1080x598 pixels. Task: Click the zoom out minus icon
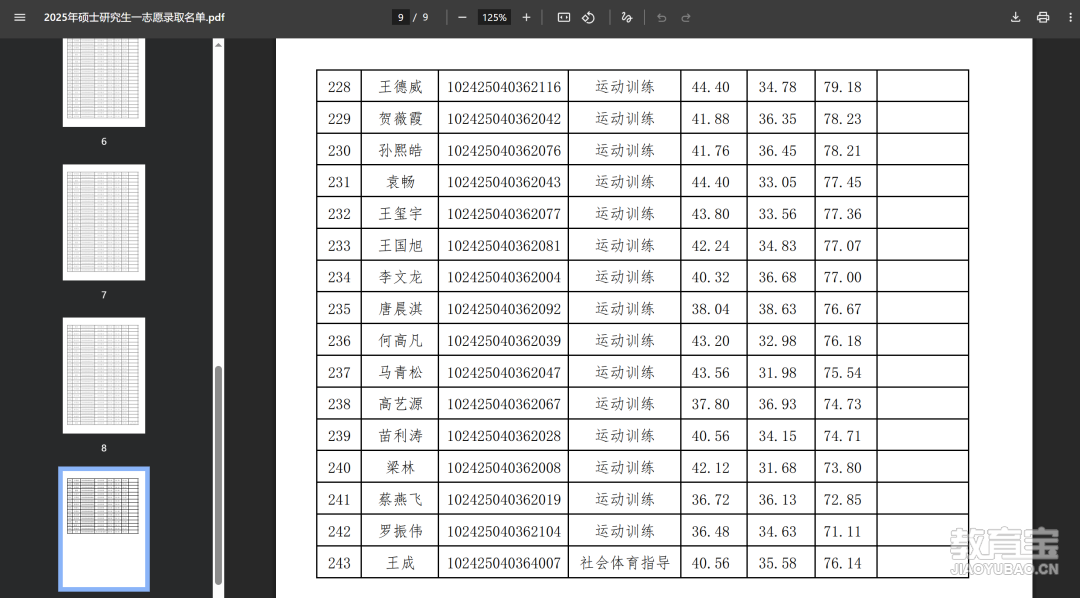462,17
